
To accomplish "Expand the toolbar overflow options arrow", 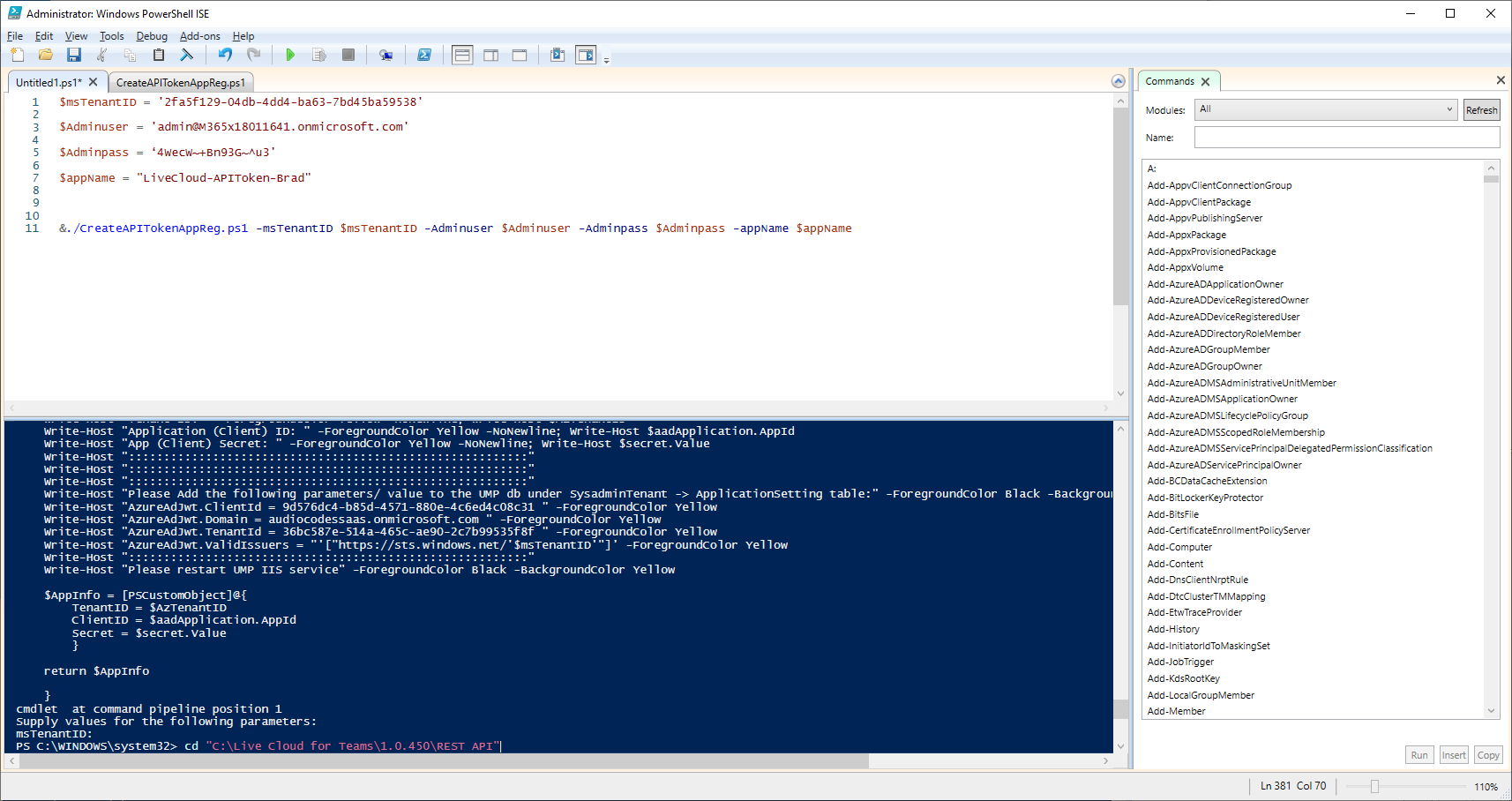I will click(606, 60).
